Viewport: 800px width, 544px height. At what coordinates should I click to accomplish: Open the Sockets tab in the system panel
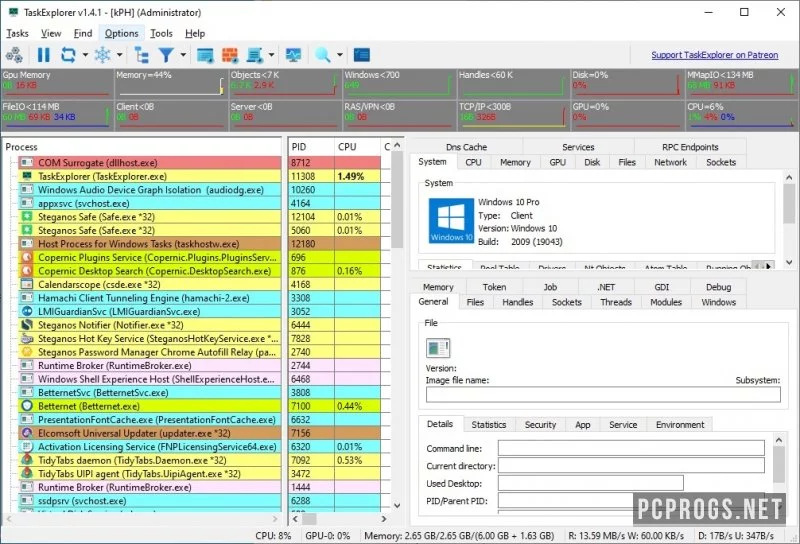pyautogui.click(x=721, y=162)
